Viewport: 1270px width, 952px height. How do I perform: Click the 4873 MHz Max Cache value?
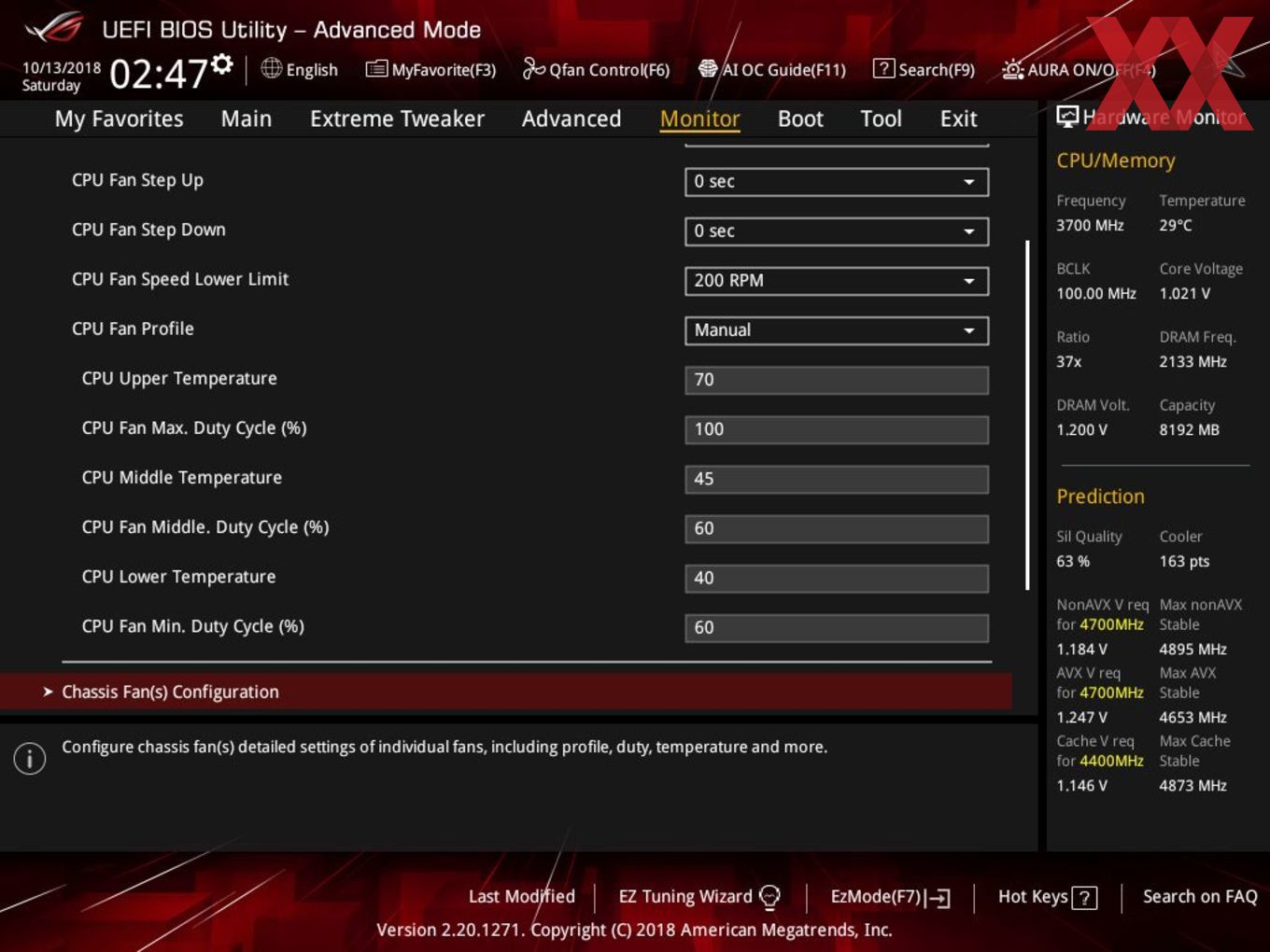1192,785
